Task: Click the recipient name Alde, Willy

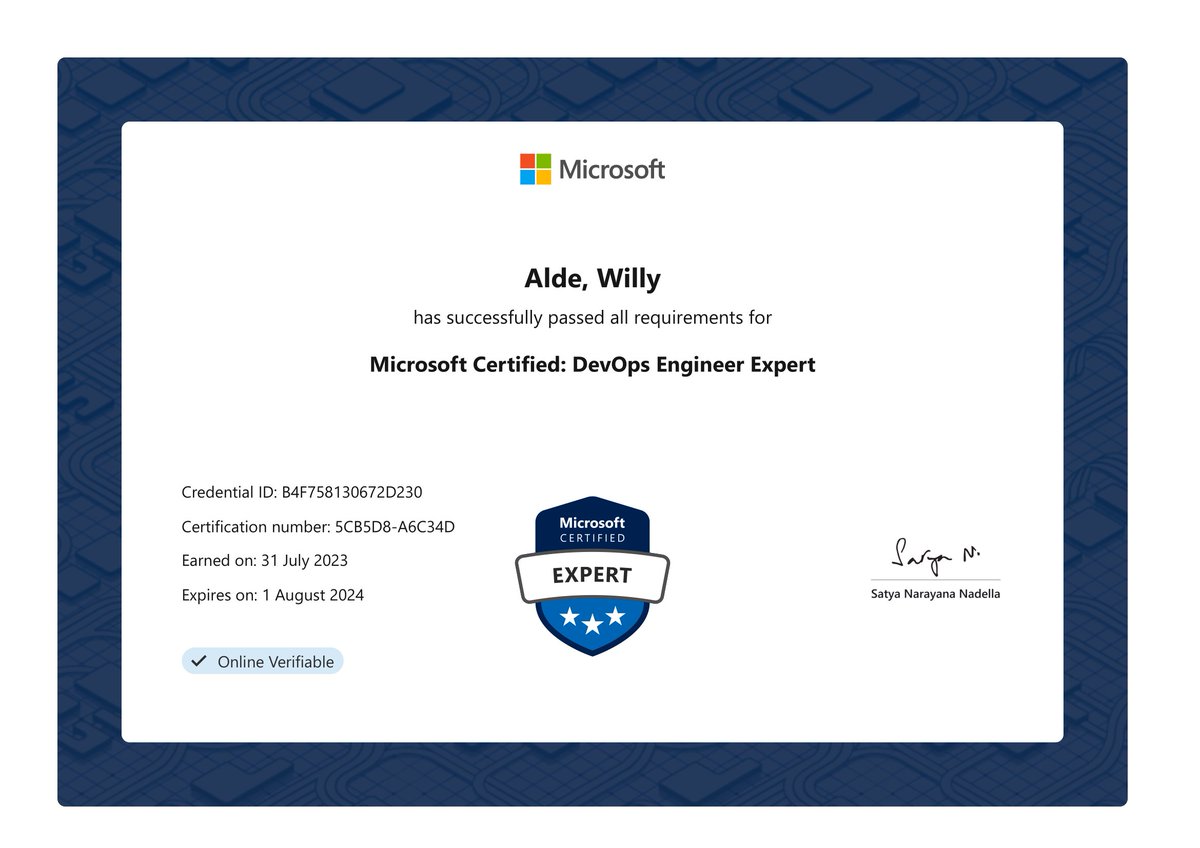Action: tap(592, 278)
